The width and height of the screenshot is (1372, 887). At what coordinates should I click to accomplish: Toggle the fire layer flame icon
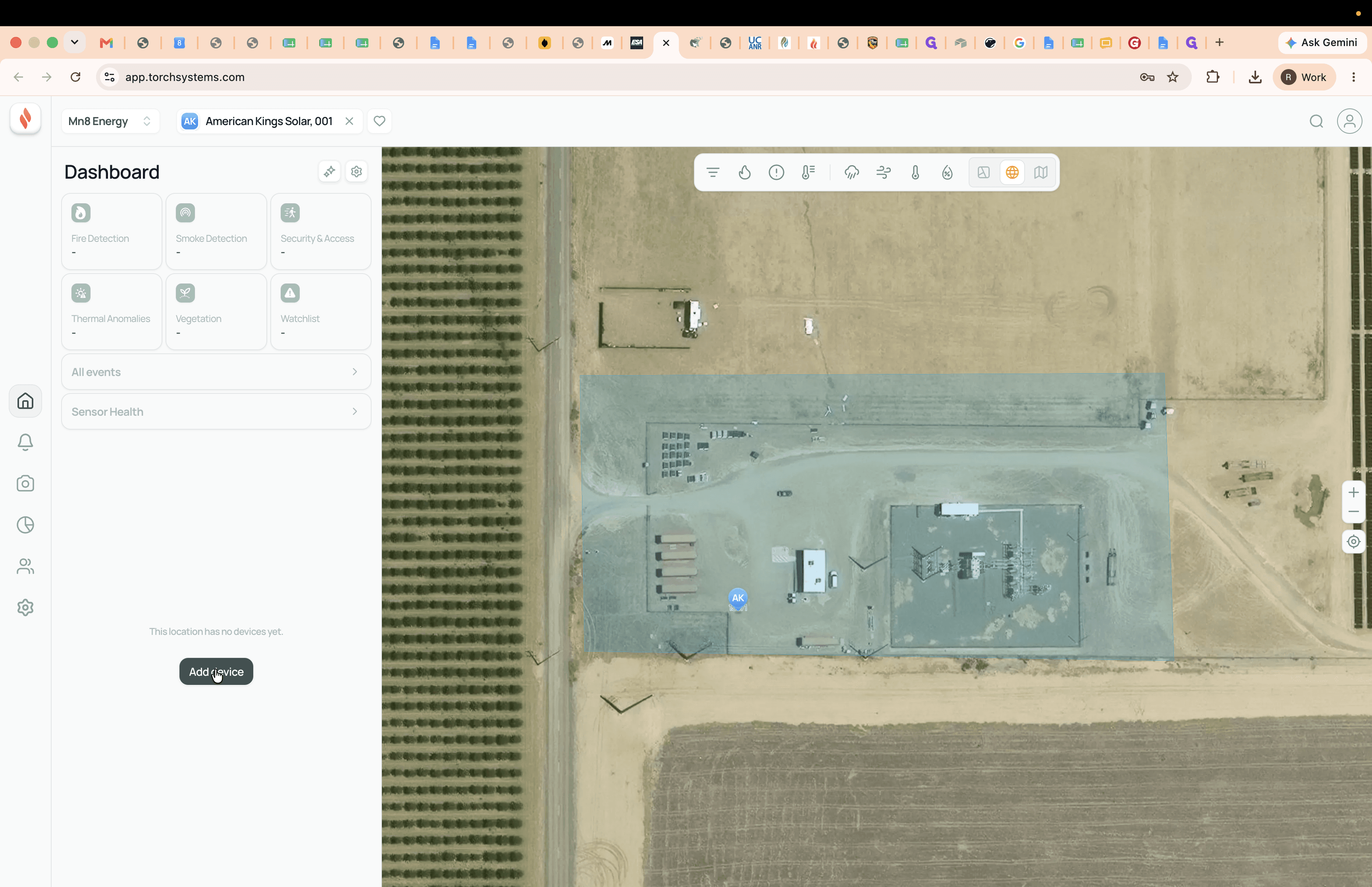(x=744, y=172)
